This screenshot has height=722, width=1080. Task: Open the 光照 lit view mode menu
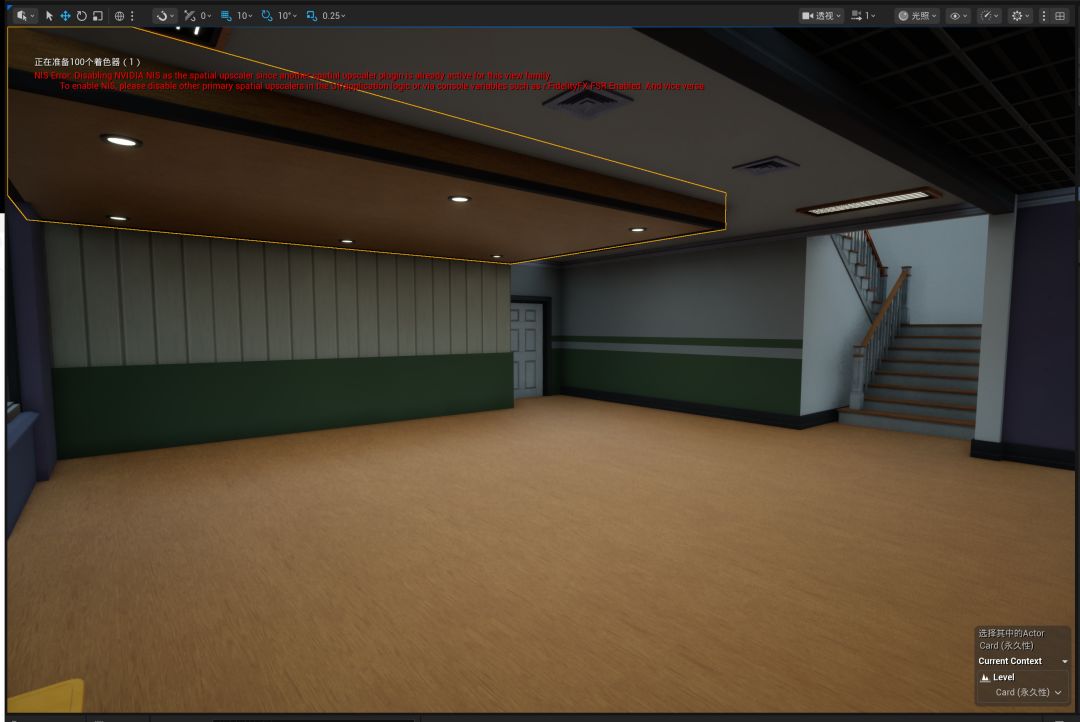click(x=917, y=15)
